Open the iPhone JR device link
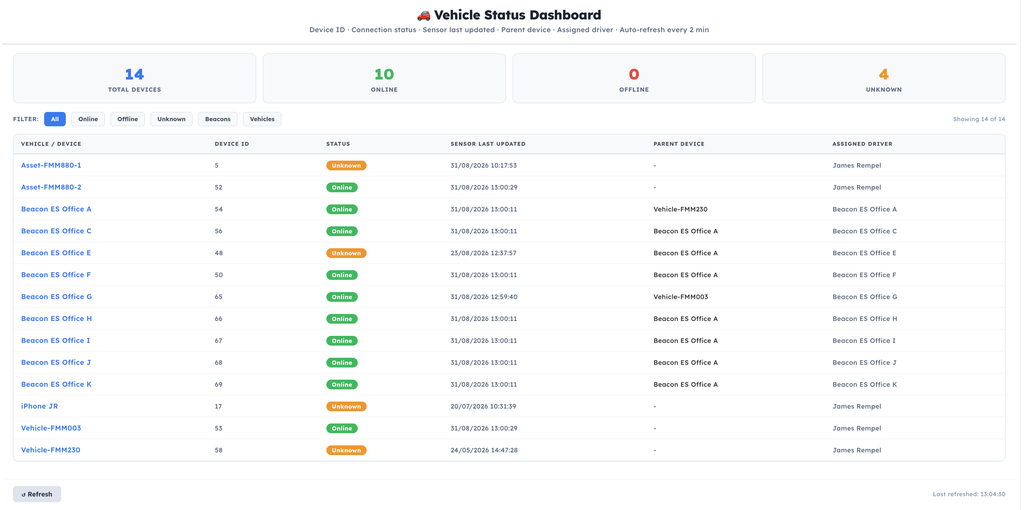This screenshot has height=510, width=1024. click(x=39, y=406)
